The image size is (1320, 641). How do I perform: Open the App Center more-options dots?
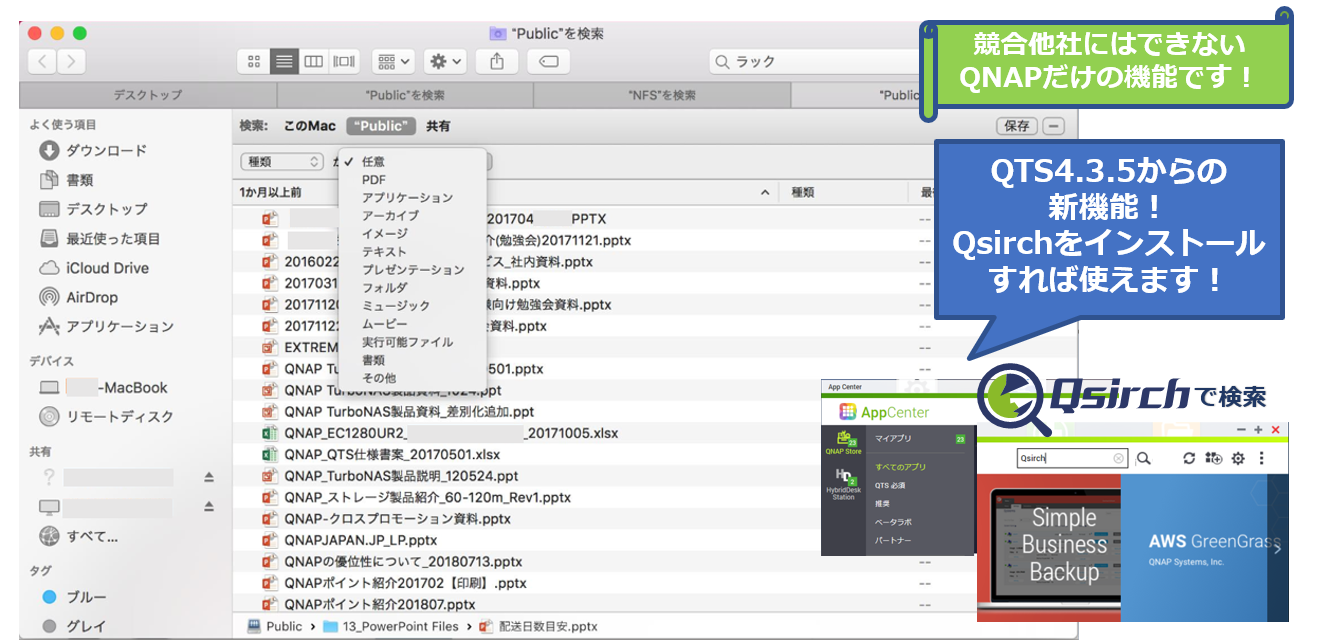coord(1262,458)
